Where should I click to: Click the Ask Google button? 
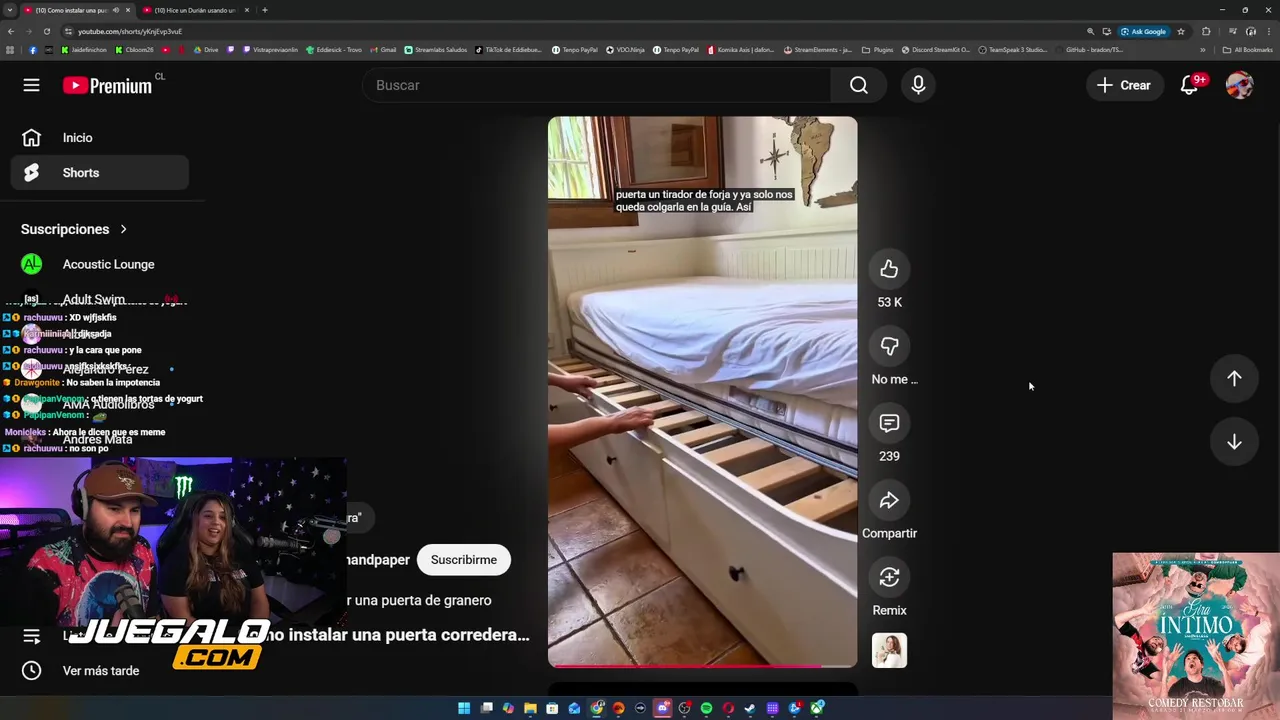coord(1144,31)
